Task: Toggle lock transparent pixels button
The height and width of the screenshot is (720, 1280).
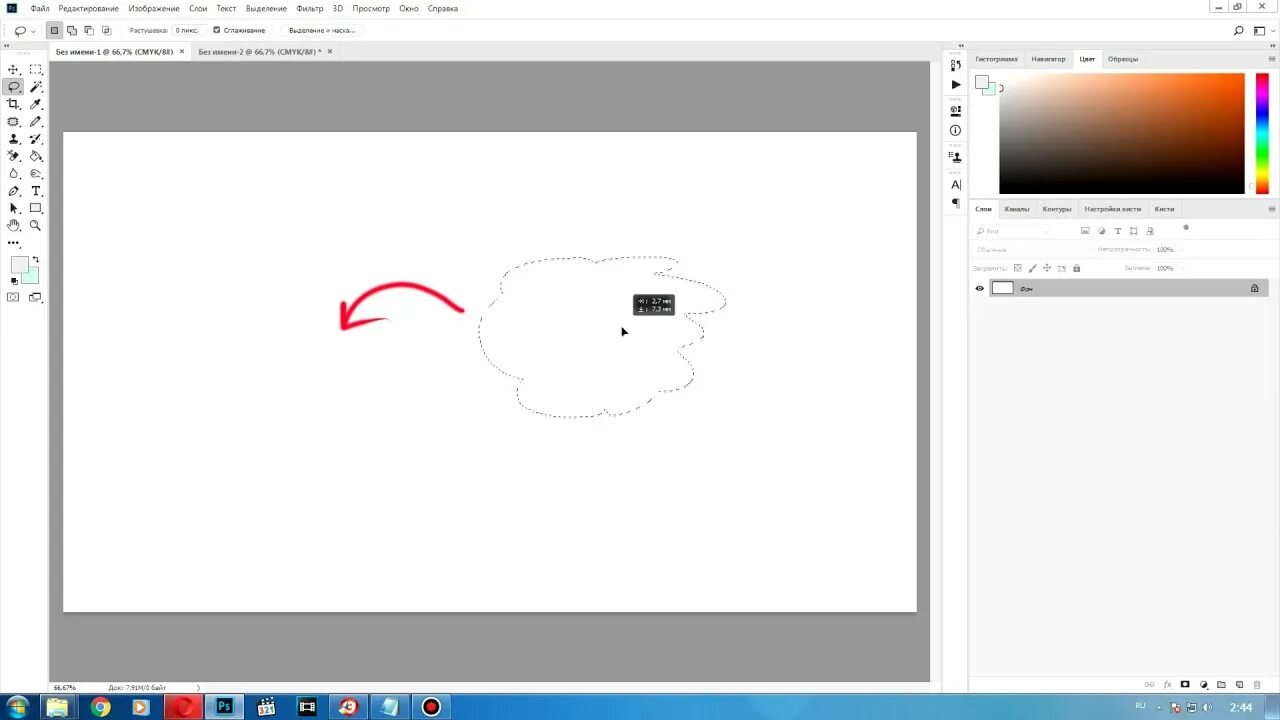Action: (1018, 268)
